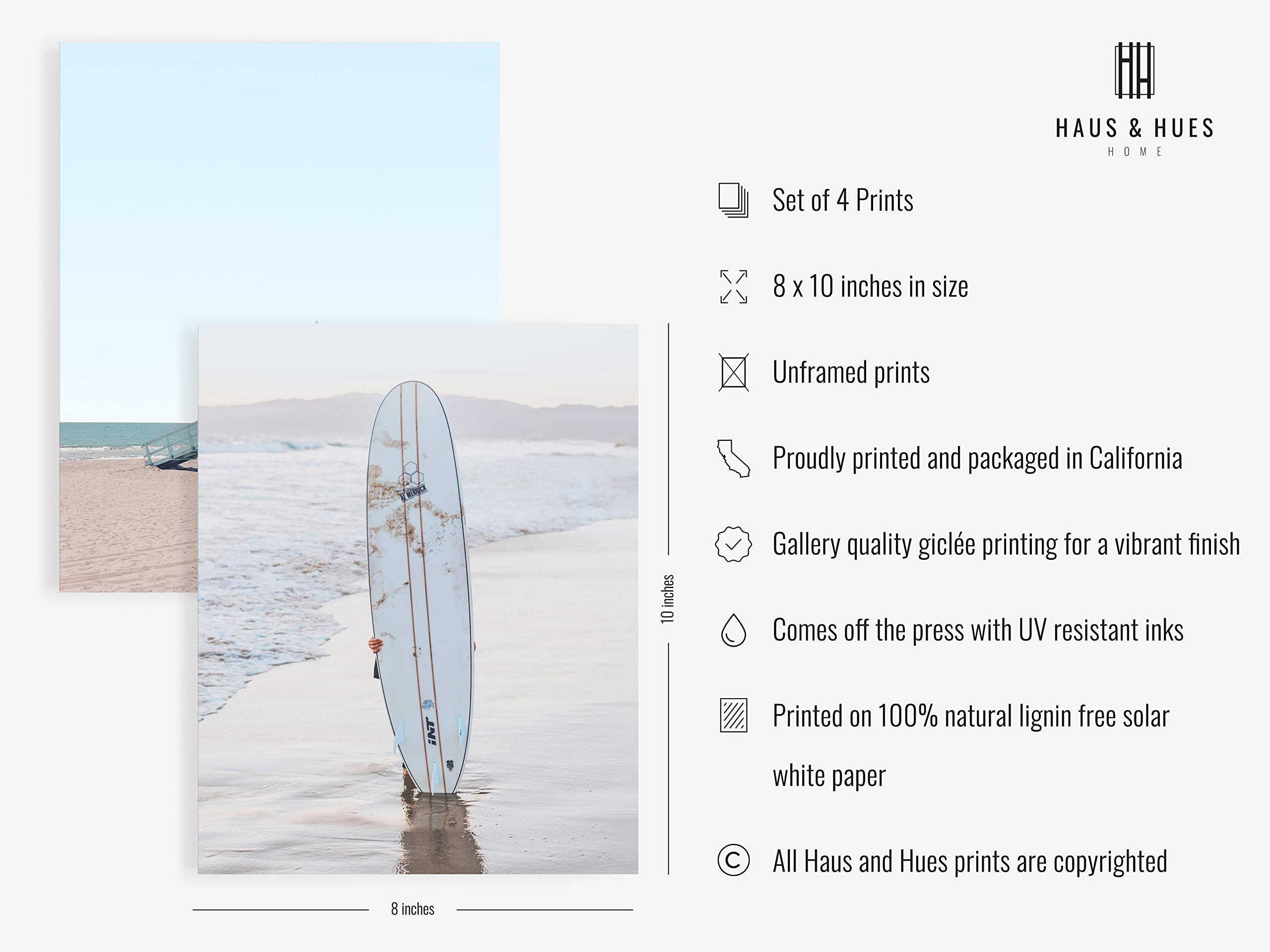
Task: Click the stacked pages icon beside Set of 4 Prints
Action: pyautogui.click(x=733, y=200)
